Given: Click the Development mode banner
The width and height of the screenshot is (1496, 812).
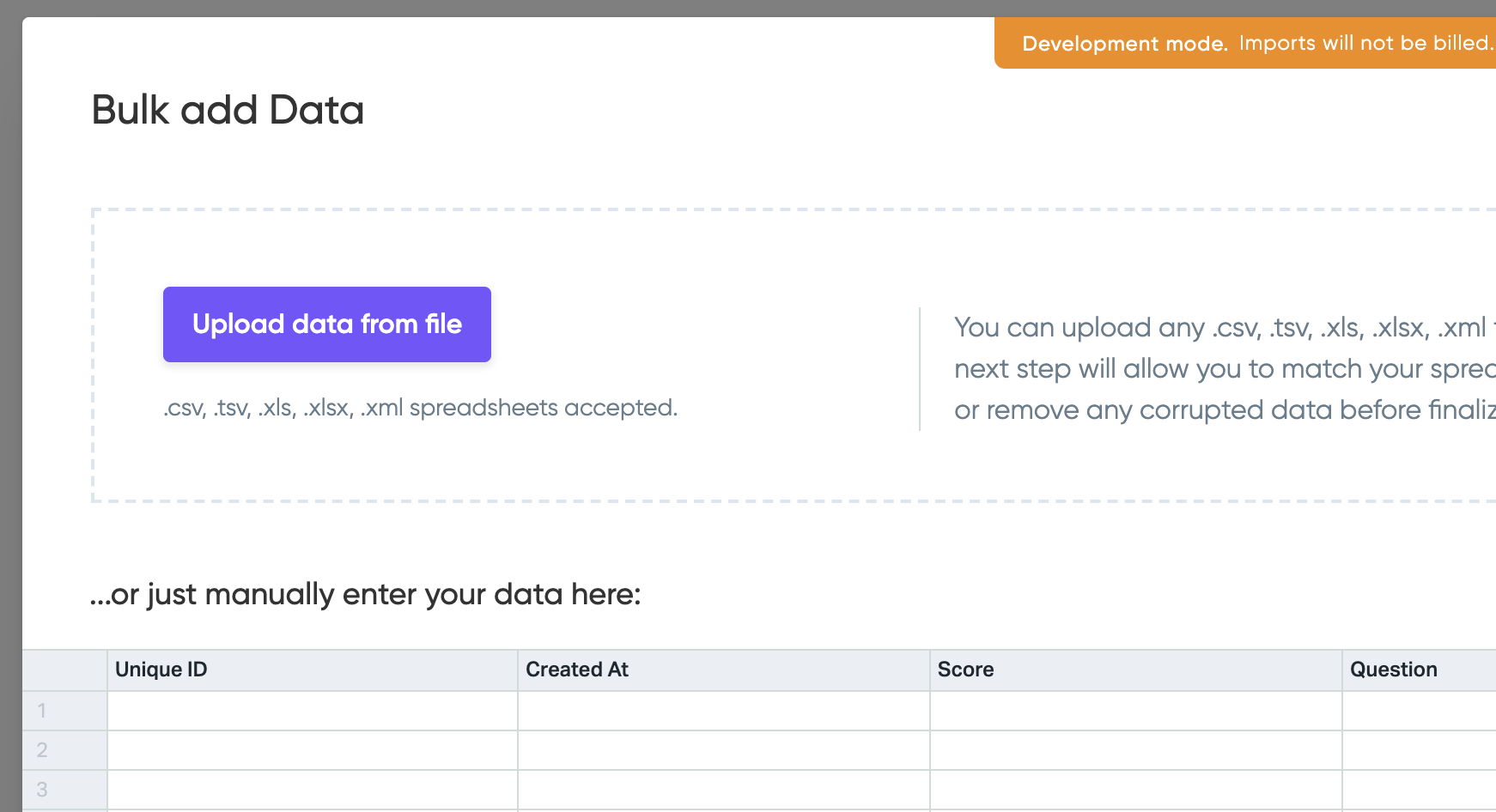Looking at the screenshot, I should click(1245, 43).
